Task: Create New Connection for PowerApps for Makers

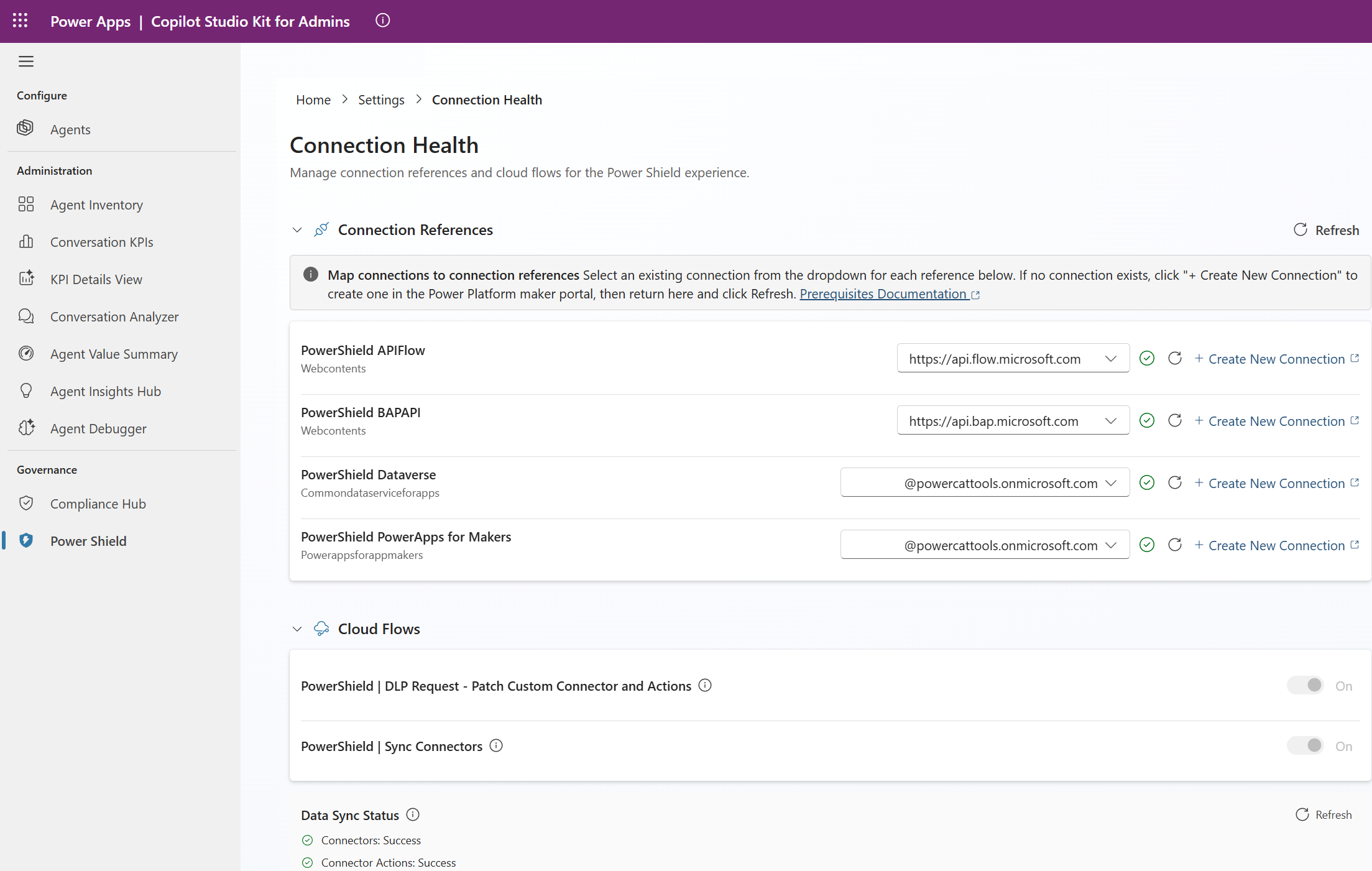Action: pos(1277,545)
